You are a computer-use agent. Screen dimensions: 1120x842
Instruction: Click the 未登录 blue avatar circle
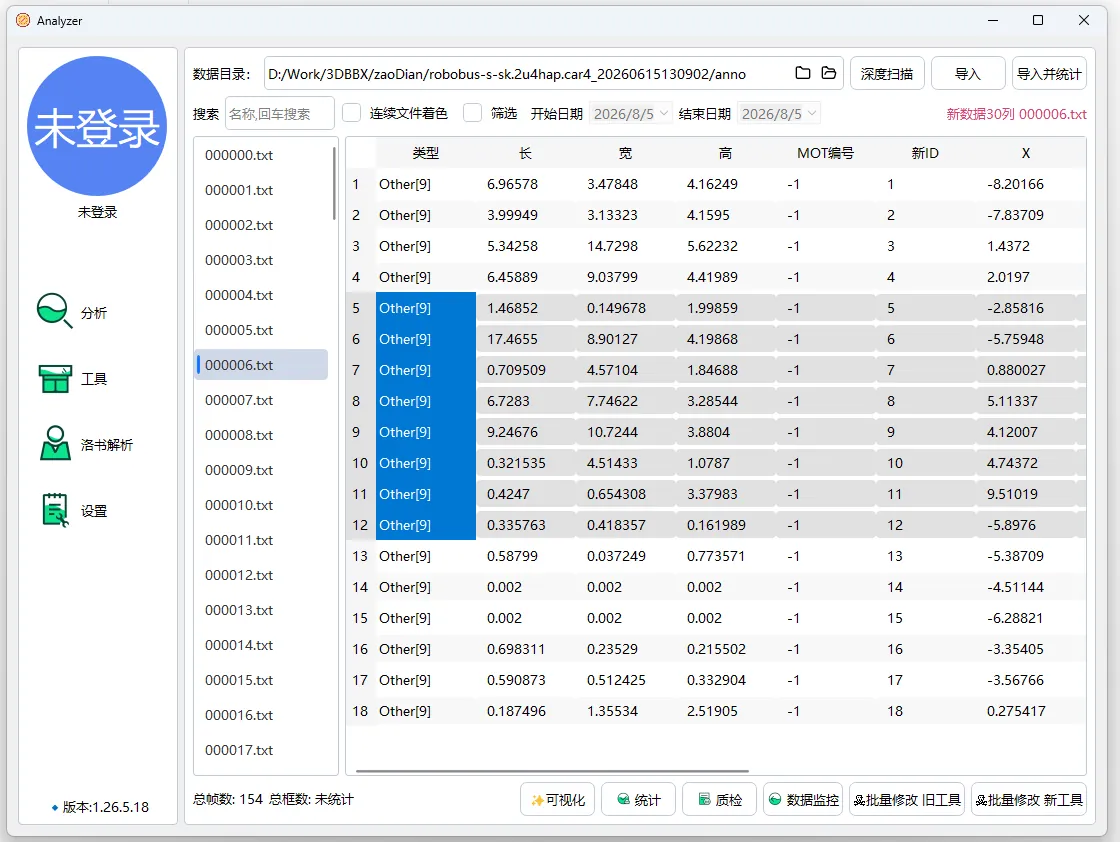97,126
